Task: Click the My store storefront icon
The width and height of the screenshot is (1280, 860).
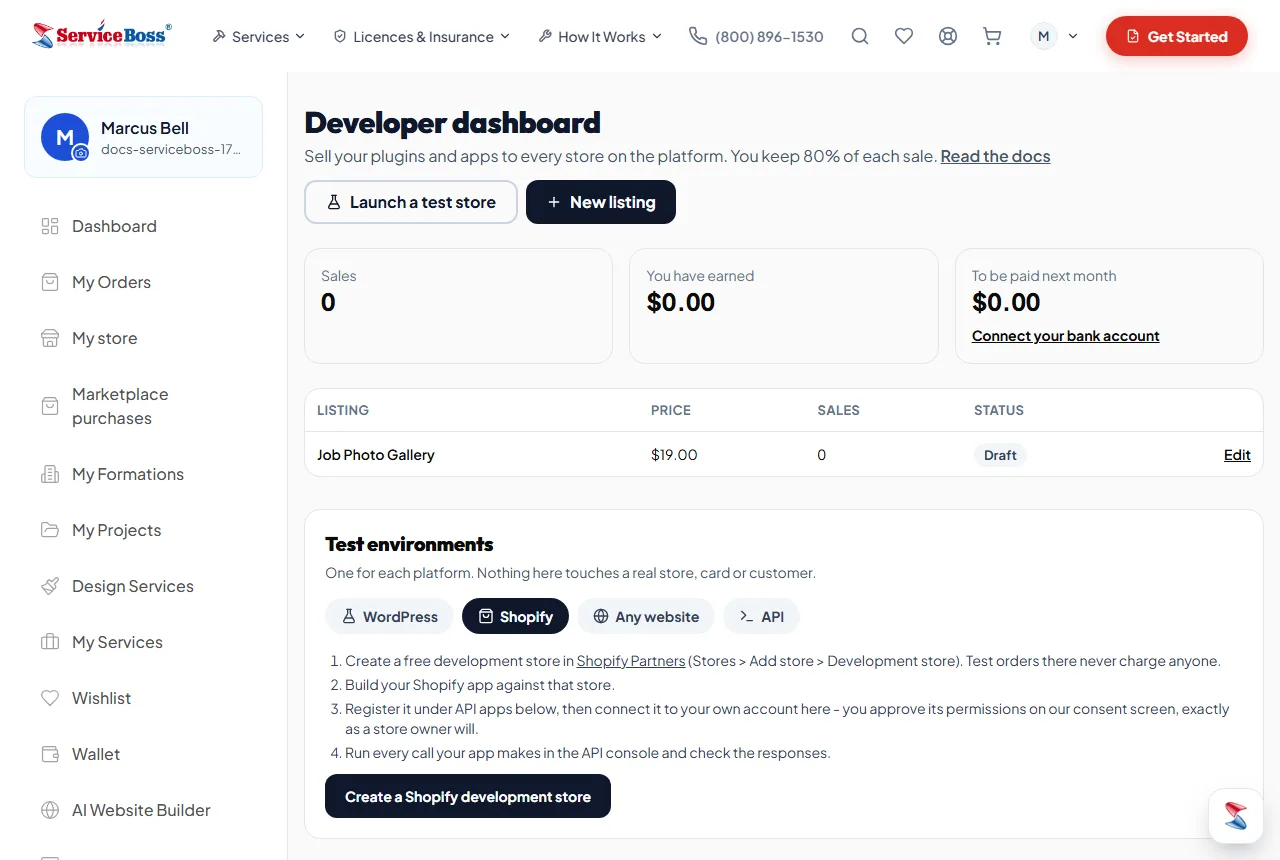Action: (x=50, y=338)
